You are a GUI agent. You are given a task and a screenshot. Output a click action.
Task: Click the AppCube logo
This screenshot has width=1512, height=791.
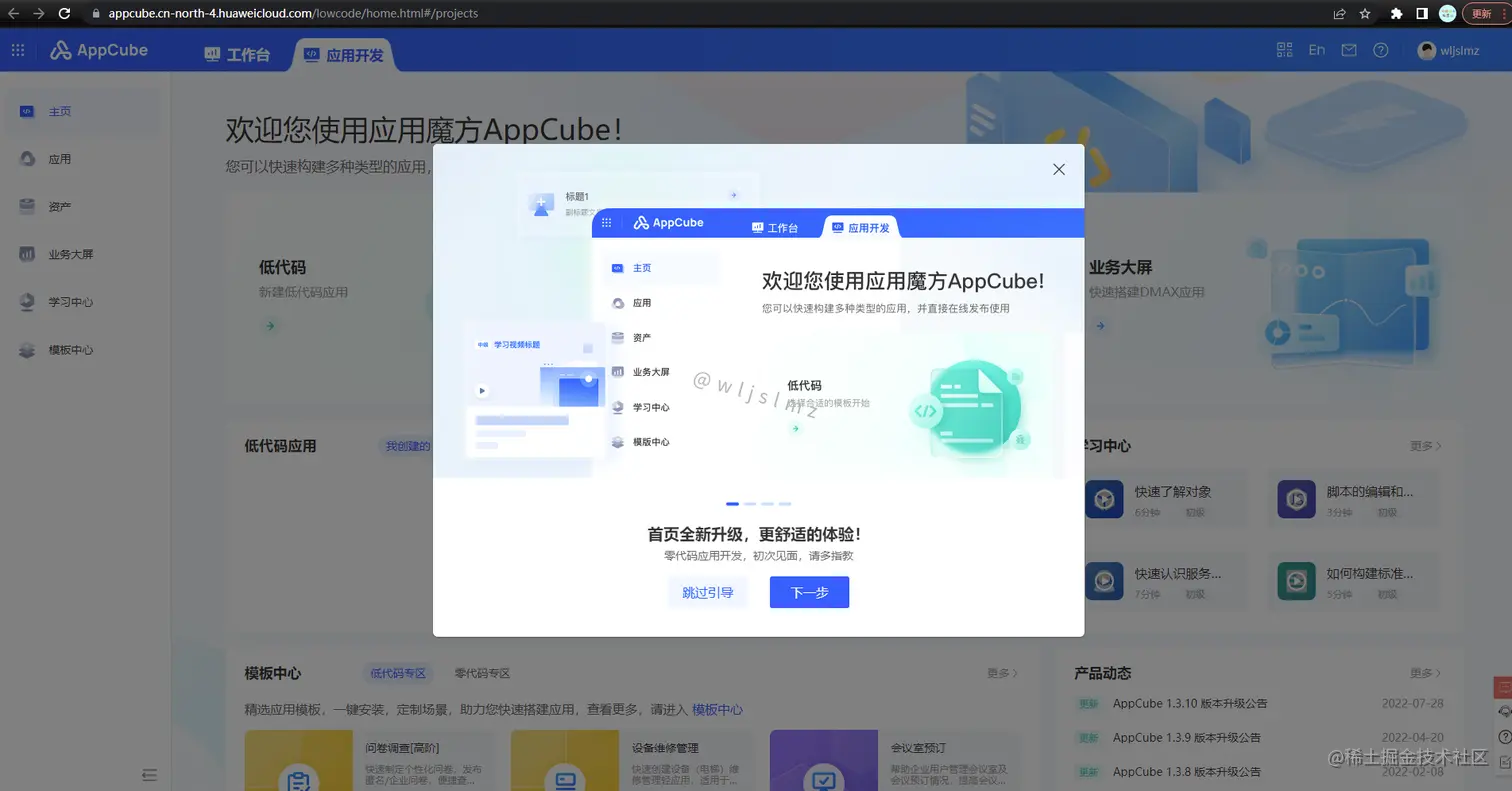pos(99,51)
